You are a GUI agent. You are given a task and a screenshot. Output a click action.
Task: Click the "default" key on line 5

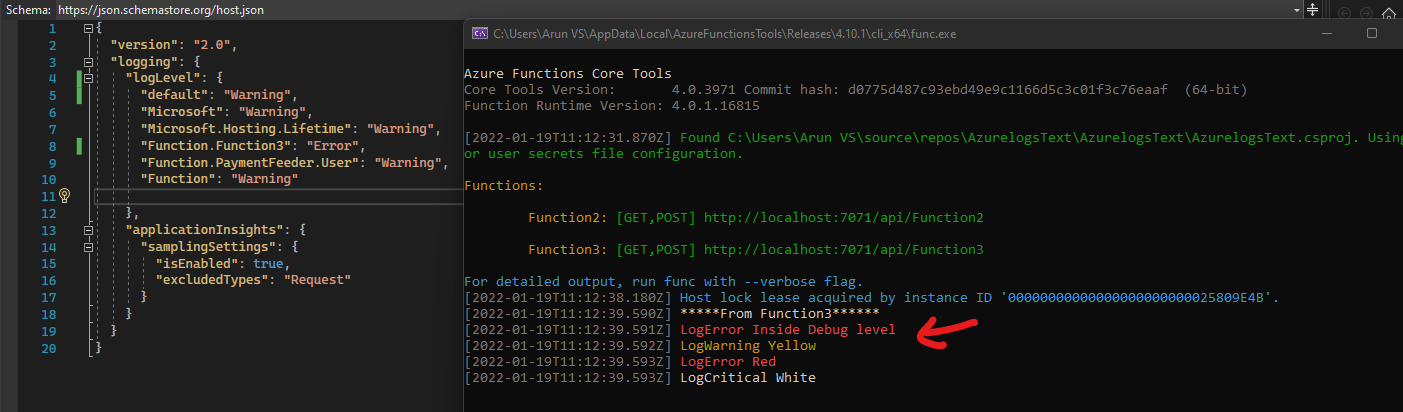click(x=174, y=95)
